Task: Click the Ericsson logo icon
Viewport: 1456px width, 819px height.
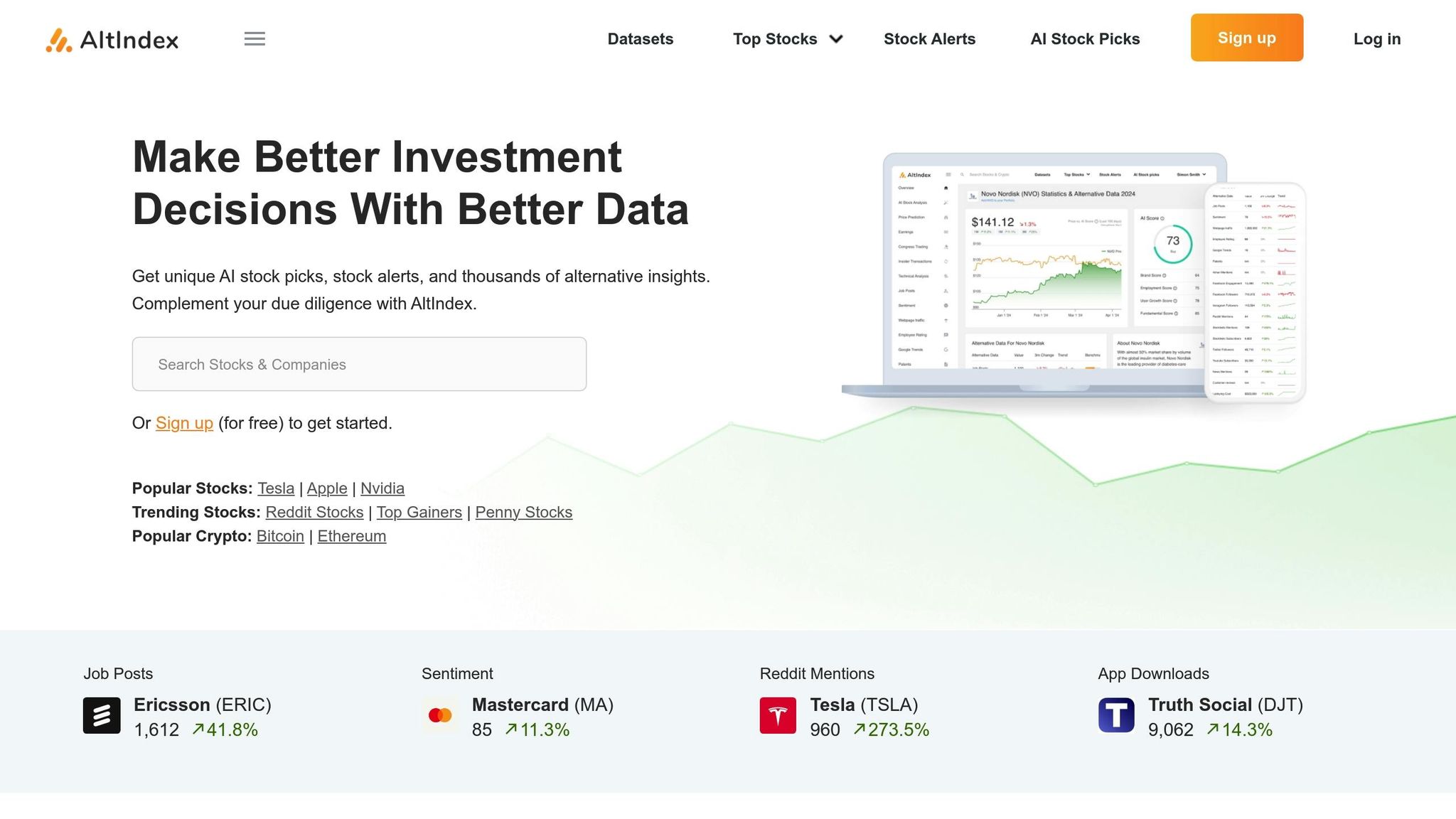Action: [102, 715]
